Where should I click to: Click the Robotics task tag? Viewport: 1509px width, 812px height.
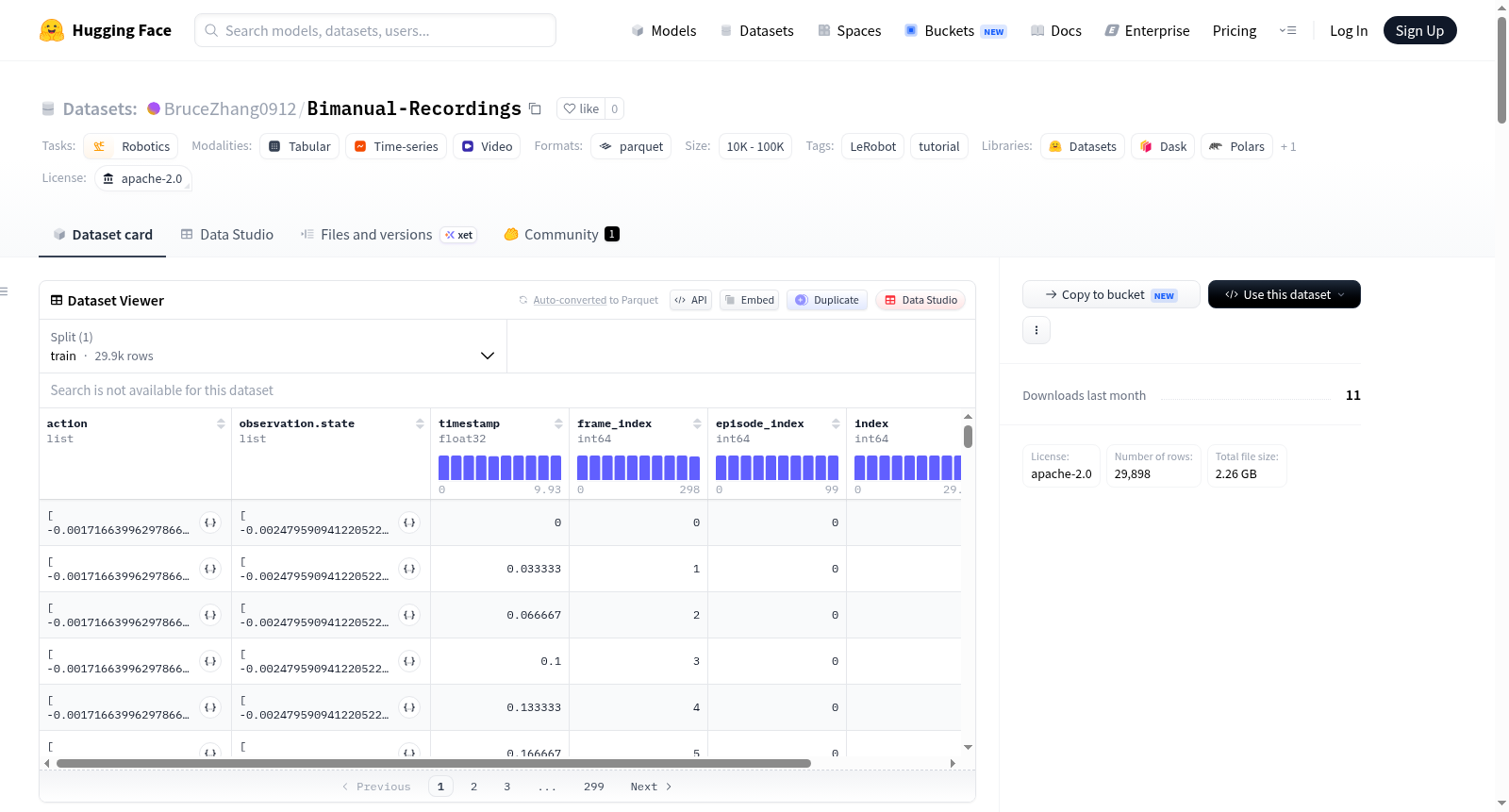131,146
